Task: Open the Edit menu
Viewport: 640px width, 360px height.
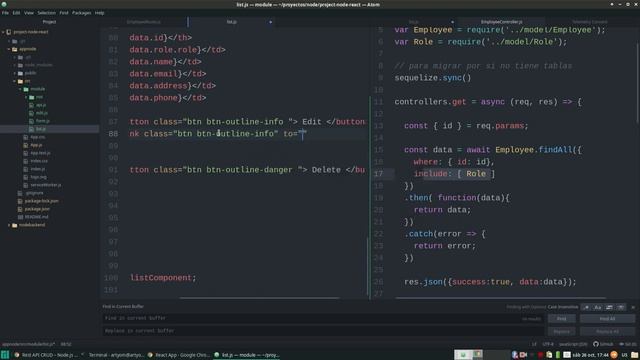Action: point(16,13)
